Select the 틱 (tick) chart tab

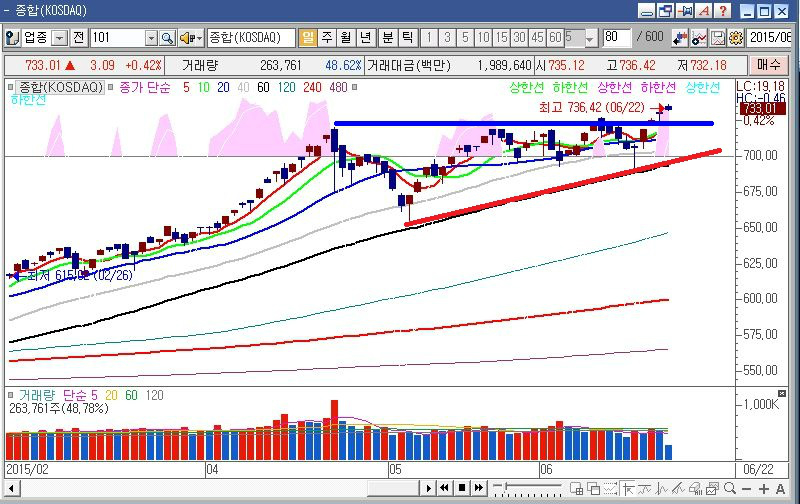407,38
